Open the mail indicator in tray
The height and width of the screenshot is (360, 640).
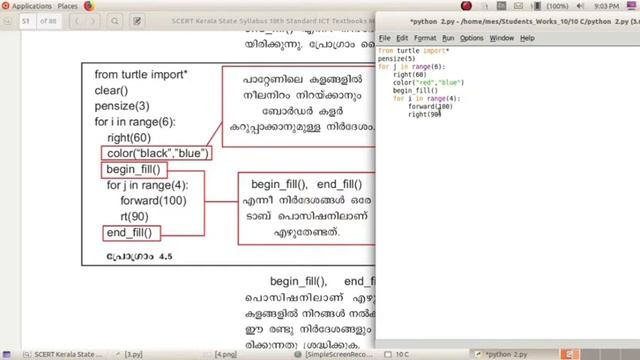518,6
